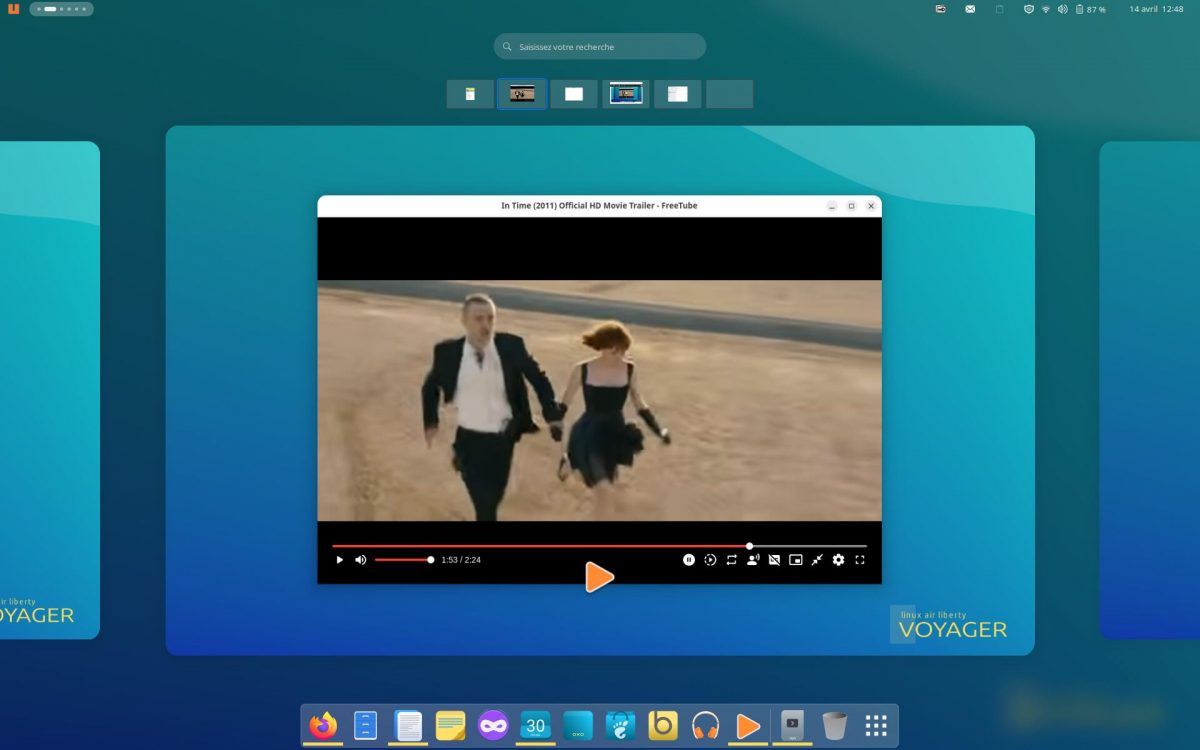
Task: Mute the video with the speaker icon
Action: tap(361, 560)
